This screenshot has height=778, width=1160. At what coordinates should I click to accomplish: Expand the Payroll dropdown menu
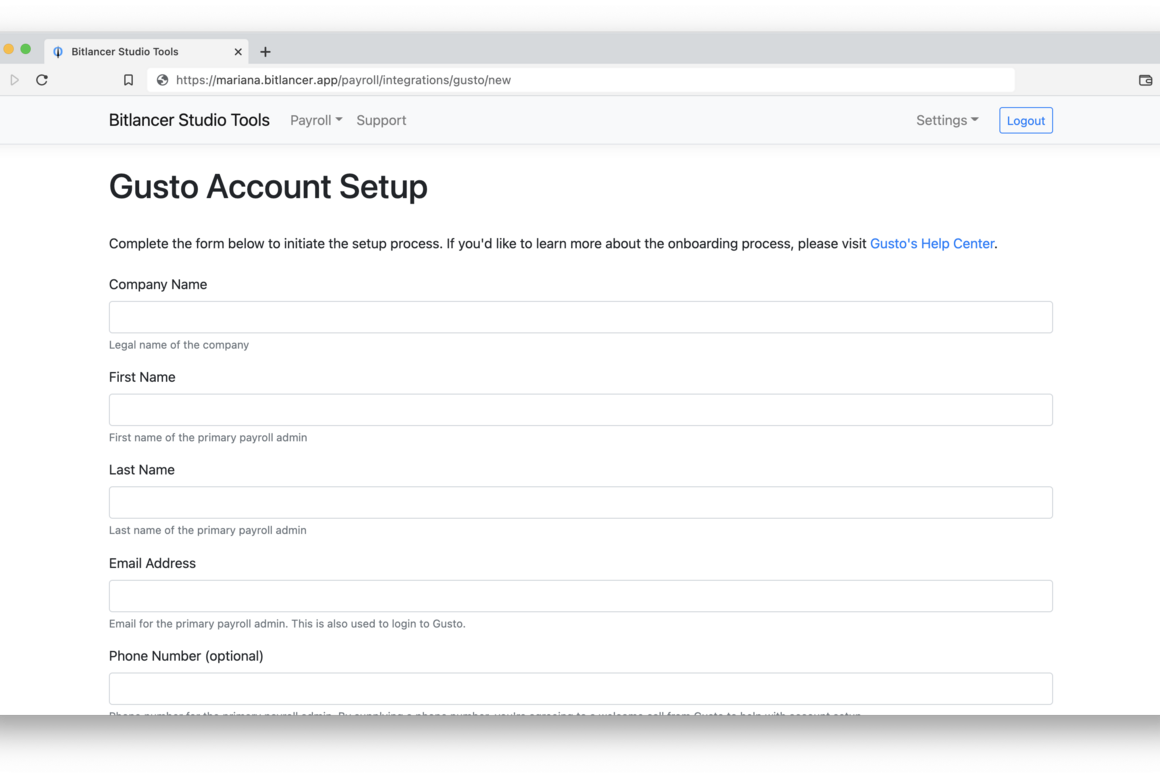click(316, 121)
